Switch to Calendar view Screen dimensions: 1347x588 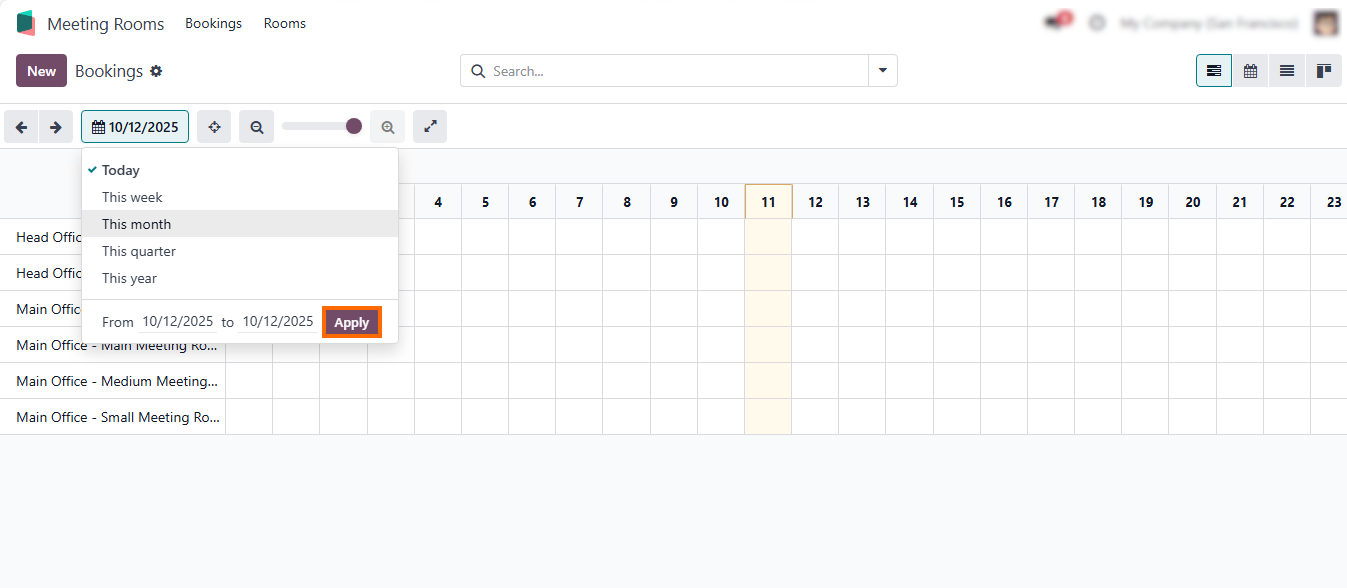coord(1250,71)
